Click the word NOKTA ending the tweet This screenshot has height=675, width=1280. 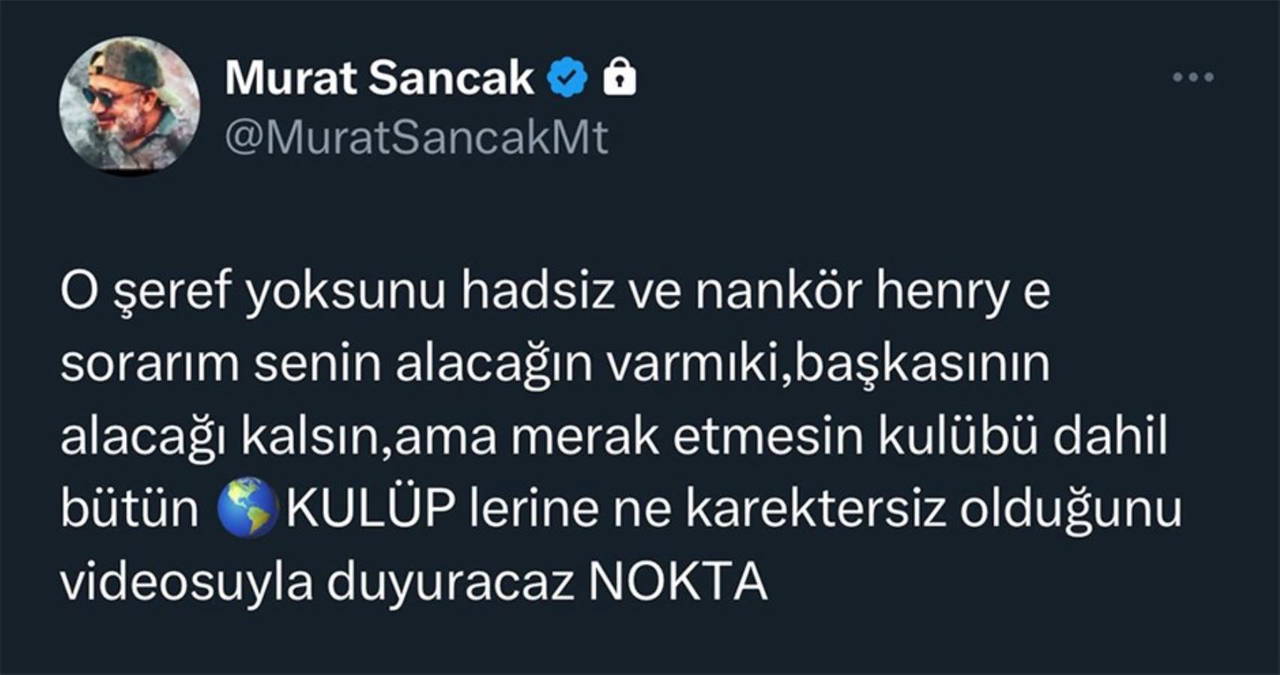click(x=677, y=584)
